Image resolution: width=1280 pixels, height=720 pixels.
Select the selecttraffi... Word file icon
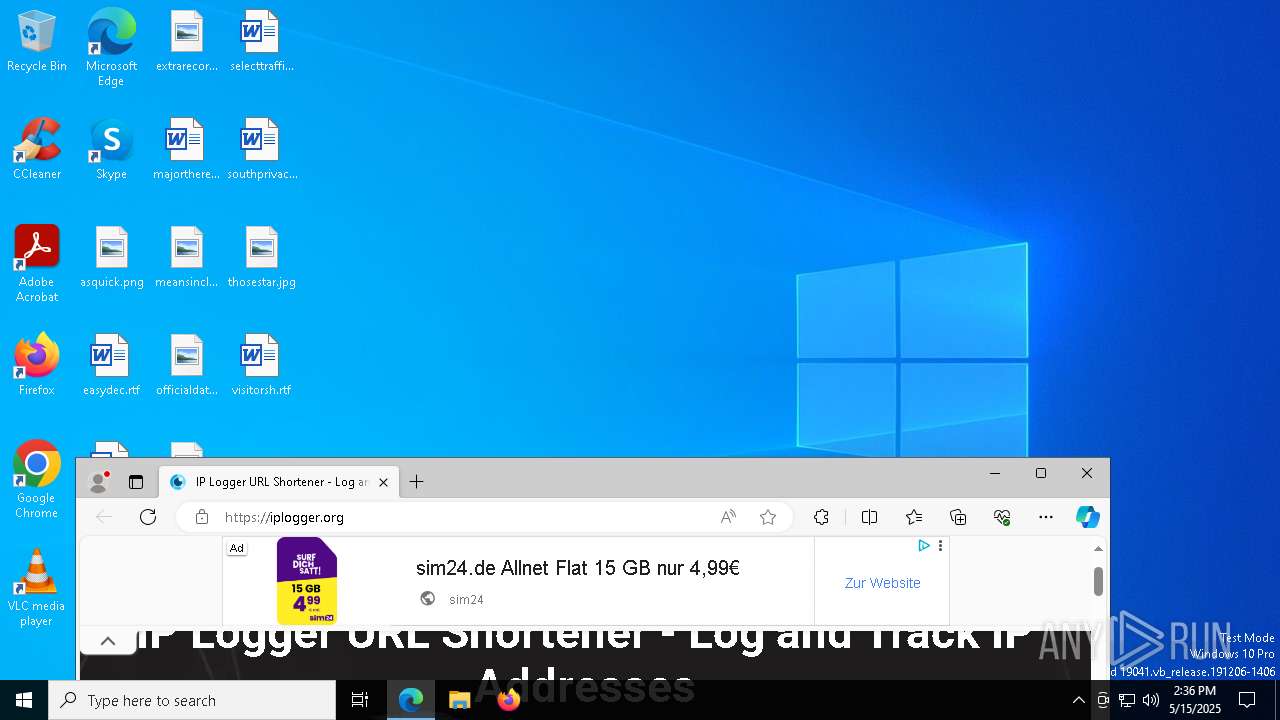tap(261, 42)
